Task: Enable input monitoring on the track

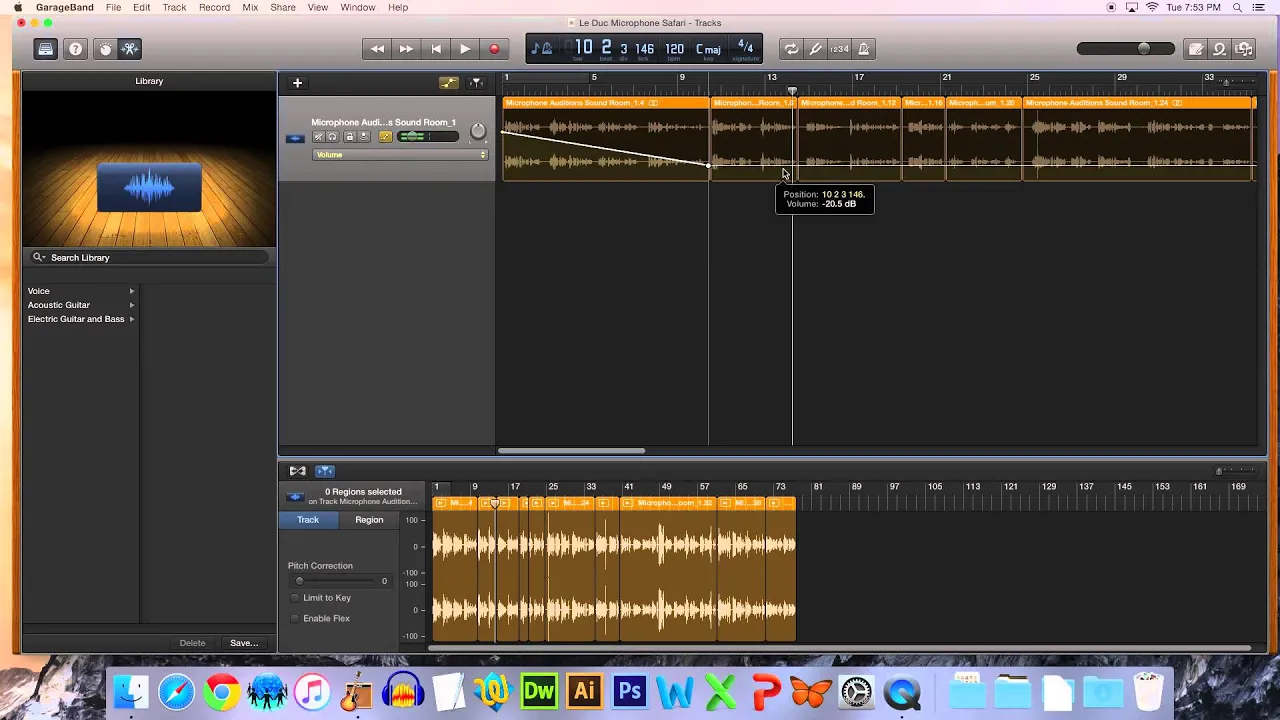Action: coord(364,137)
